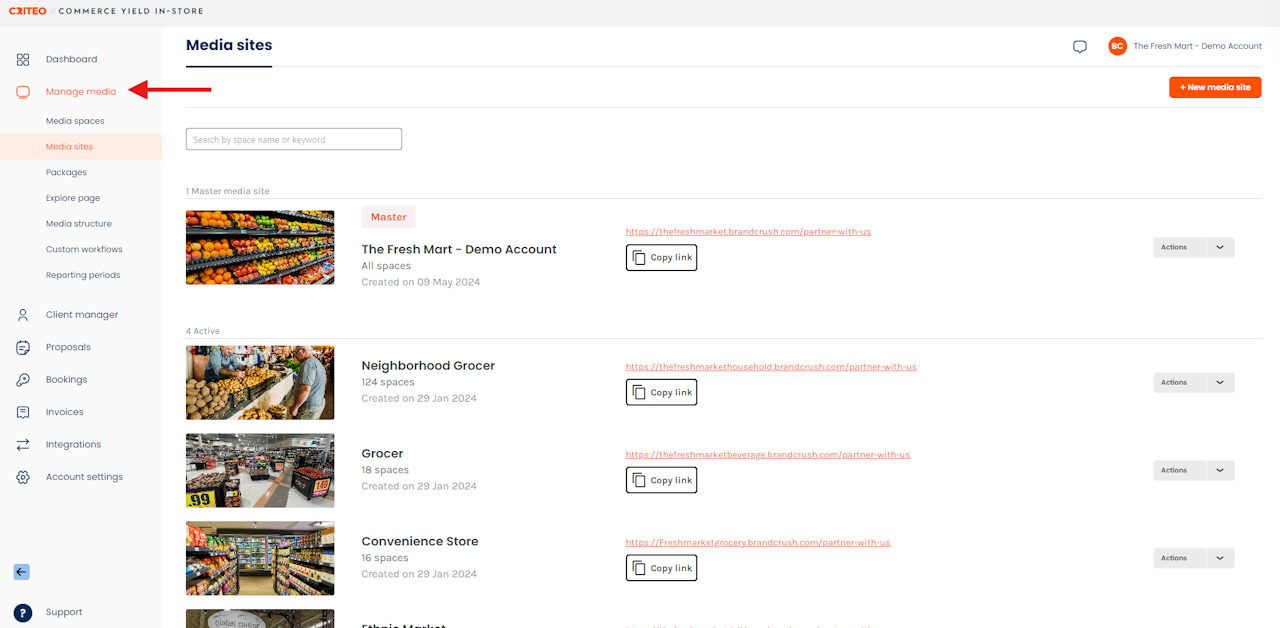Image resolution: width=1280 pixels, height=628 pixels.
Task: Go to Client manager
Action: (x=82, y=315)
